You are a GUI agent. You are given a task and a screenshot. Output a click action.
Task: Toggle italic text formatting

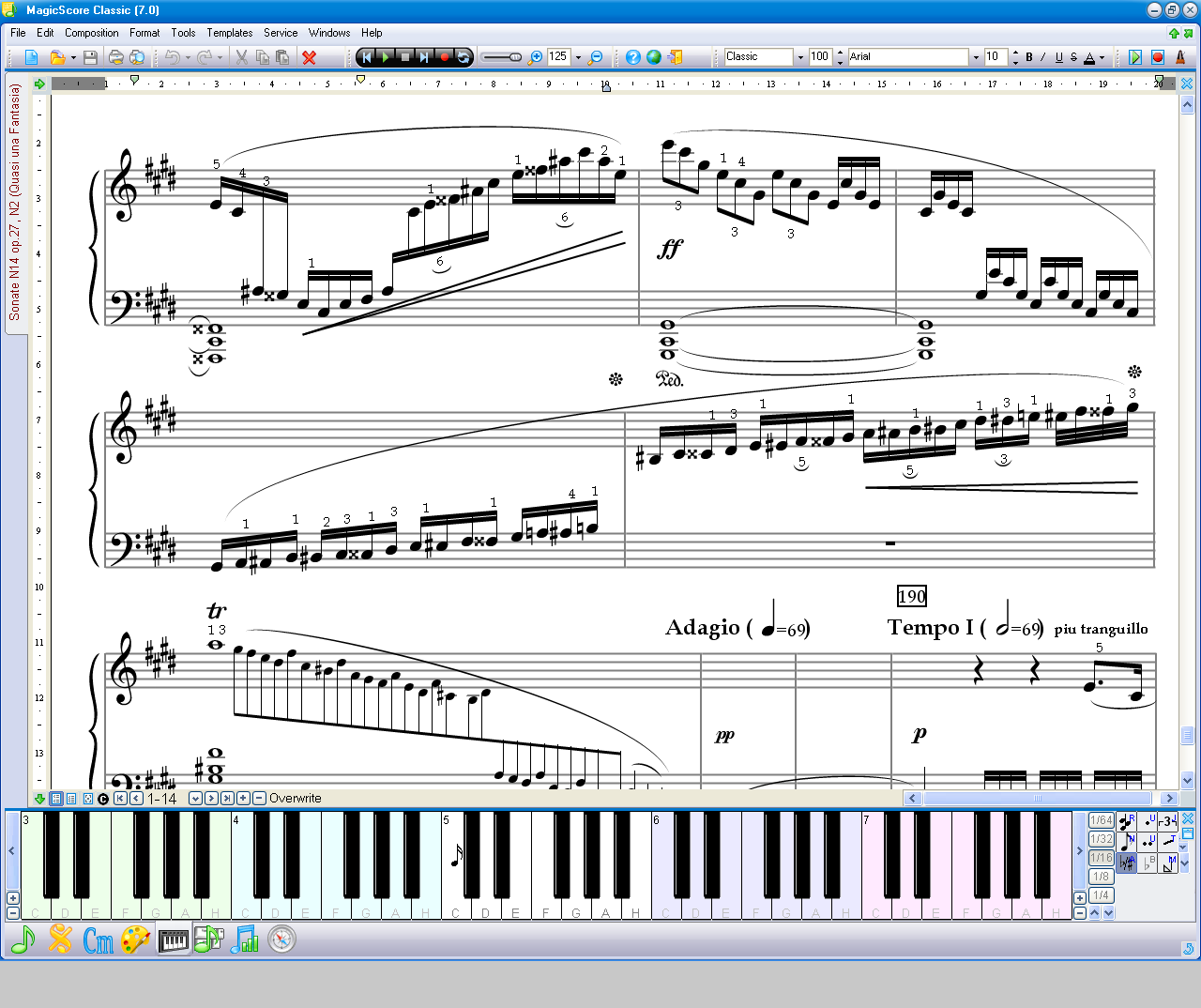point(1043,57)
